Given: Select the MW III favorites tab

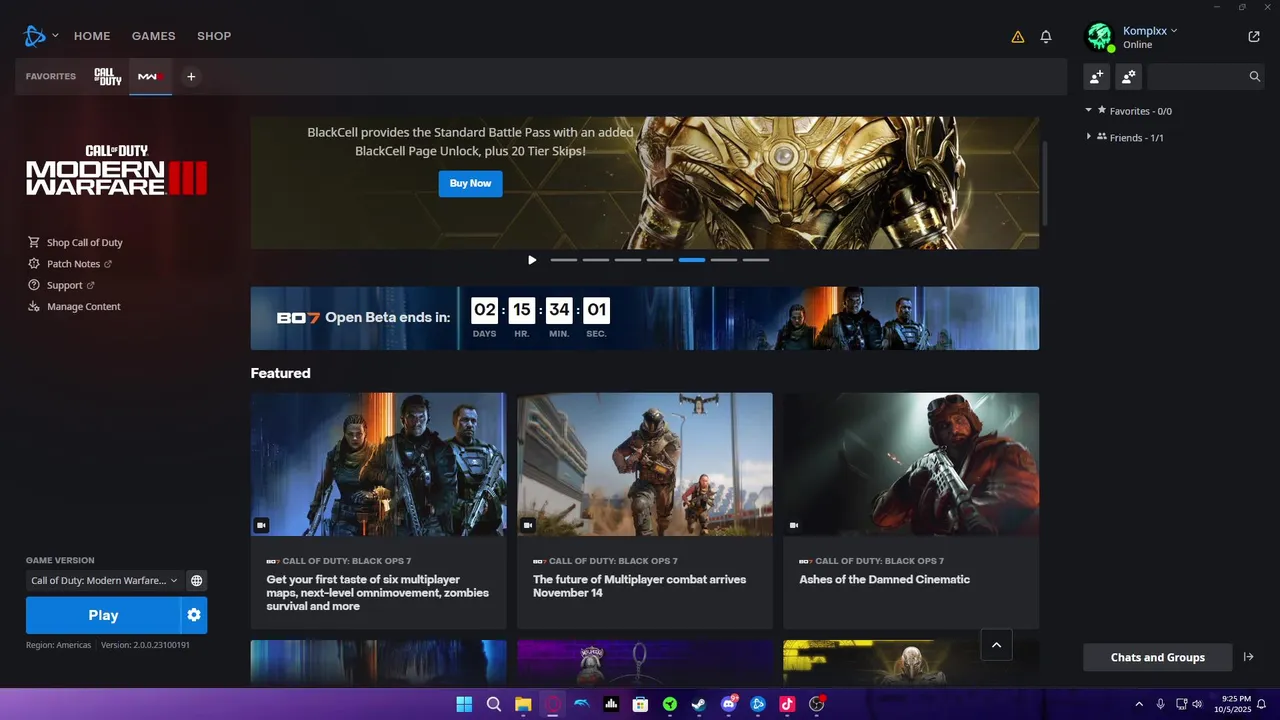Looking at the screenshot, I should pos(150,76).
